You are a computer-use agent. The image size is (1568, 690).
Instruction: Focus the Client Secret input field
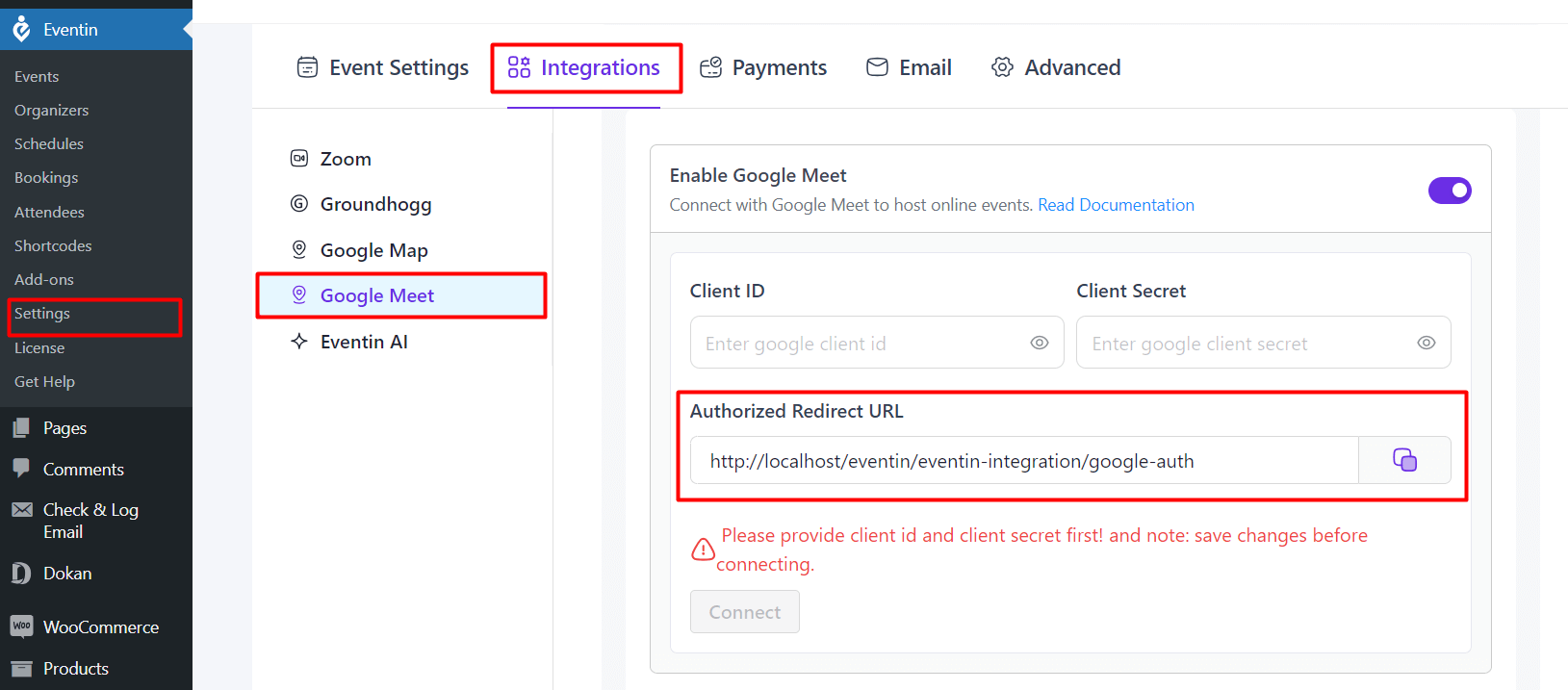(1263, 343)
